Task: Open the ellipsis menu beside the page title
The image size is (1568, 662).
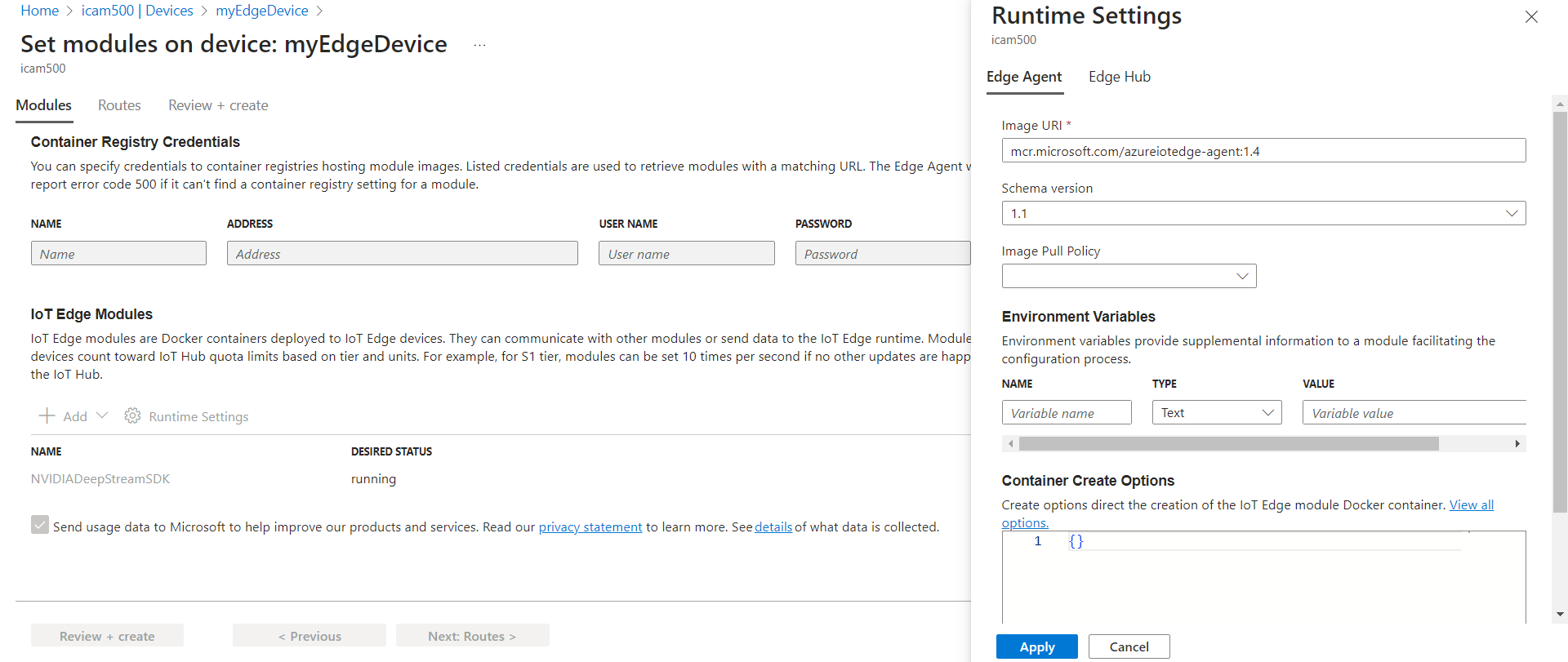Action: [480, 45]
